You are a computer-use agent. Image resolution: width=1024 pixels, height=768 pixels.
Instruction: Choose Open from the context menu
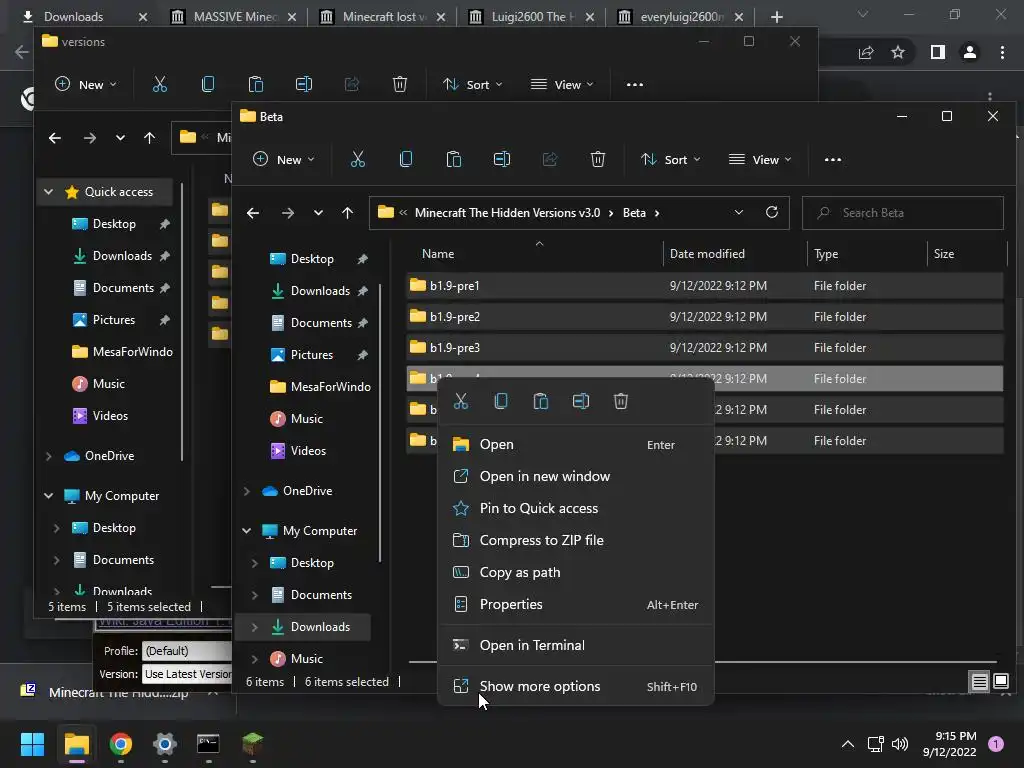point(575,445)
